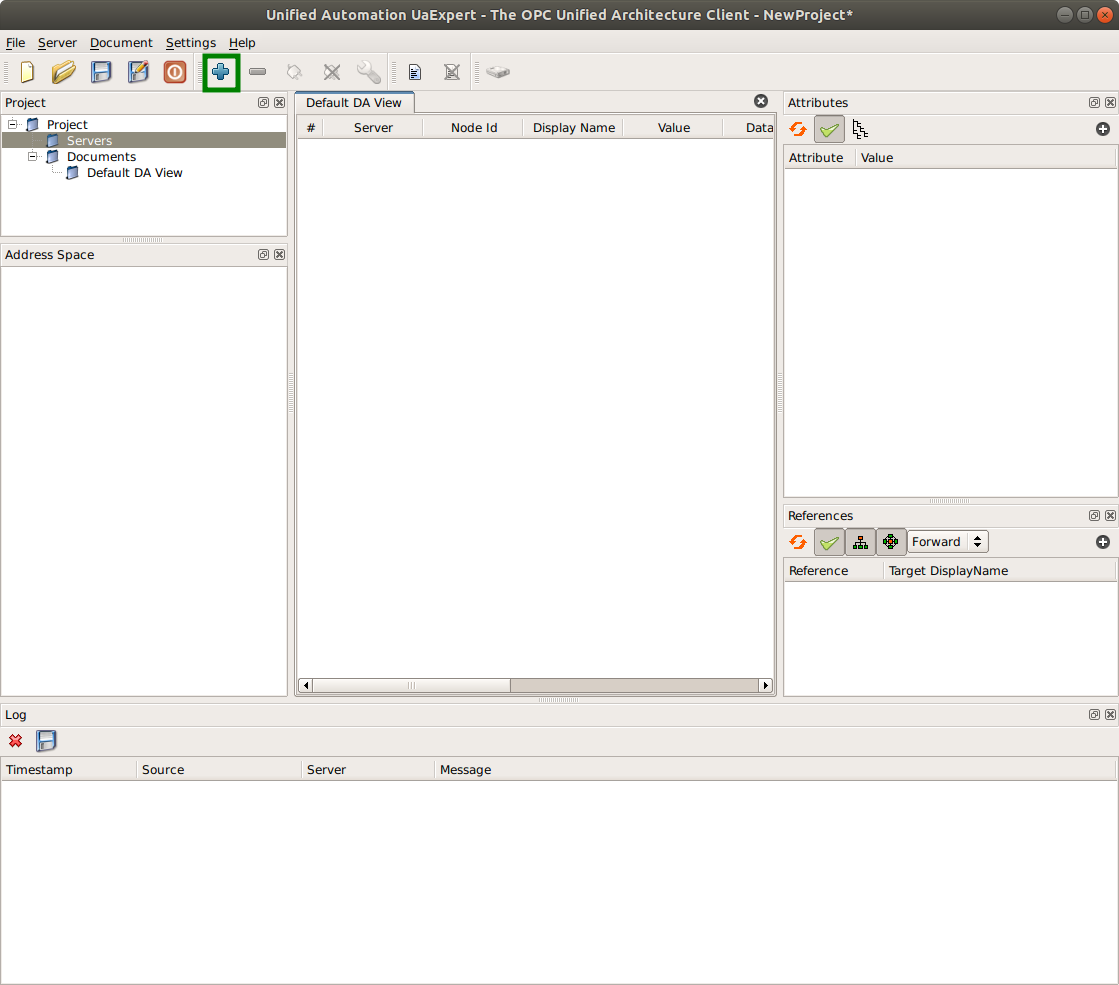This screenshot has width=1119, height=985.
Task: Toggle the Attributes green checkmark button
Action: tap(829, 129)
